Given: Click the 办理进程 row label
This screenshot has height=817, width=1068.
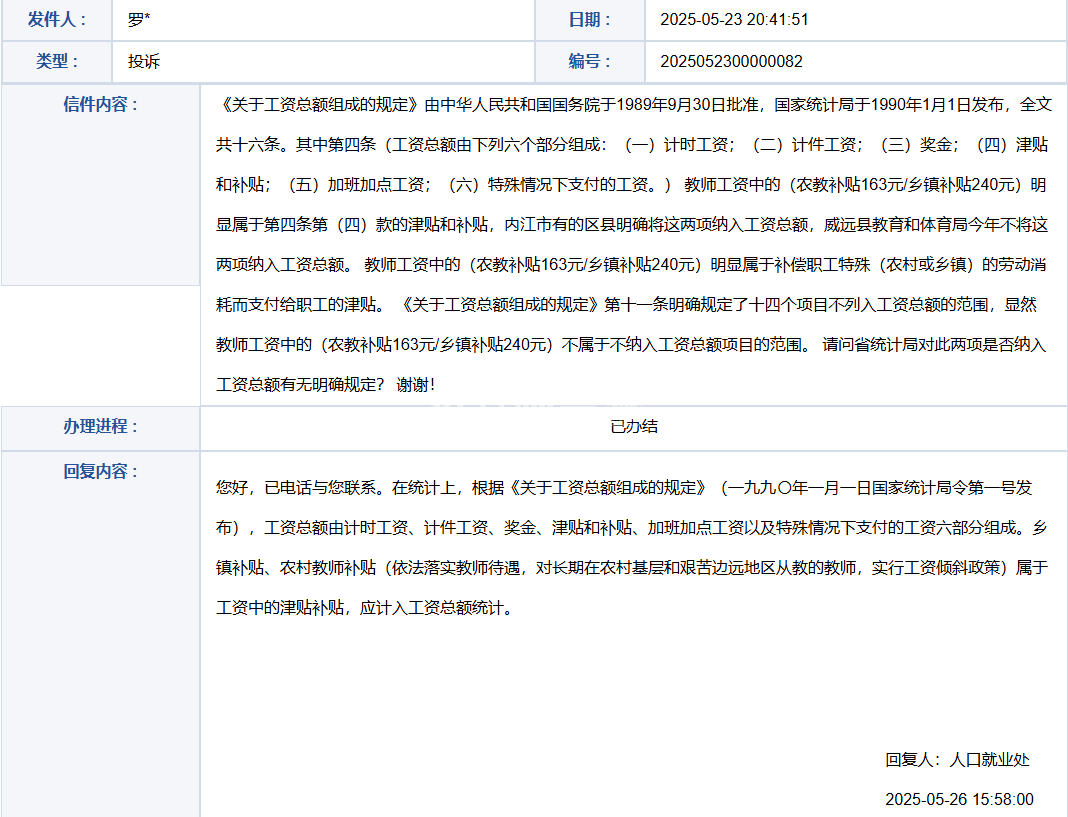Looking at the screenshot, I should point(100,426).
